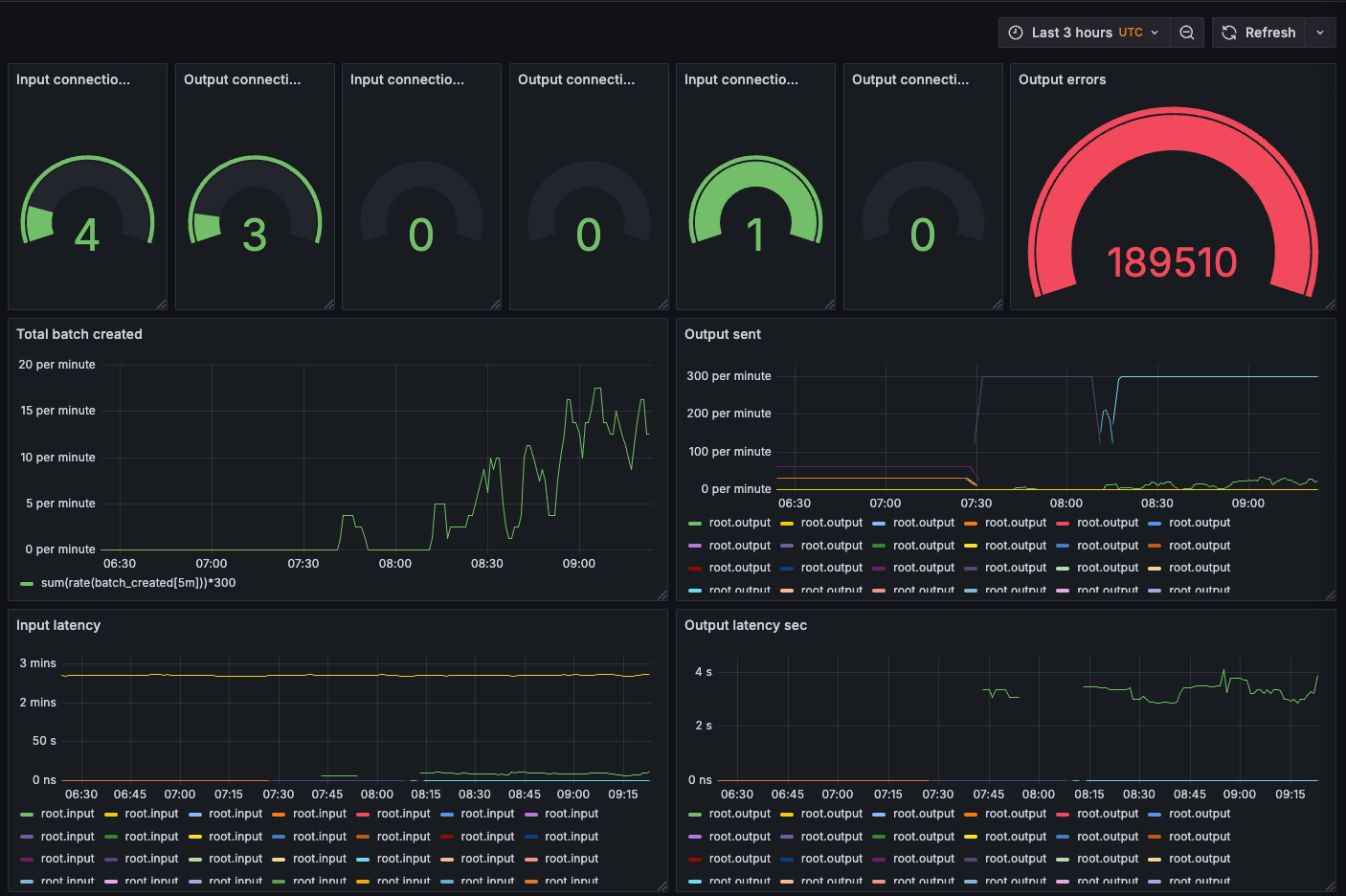
Task: Click the clock icon in the time picker
Action: coord(1015,32)
